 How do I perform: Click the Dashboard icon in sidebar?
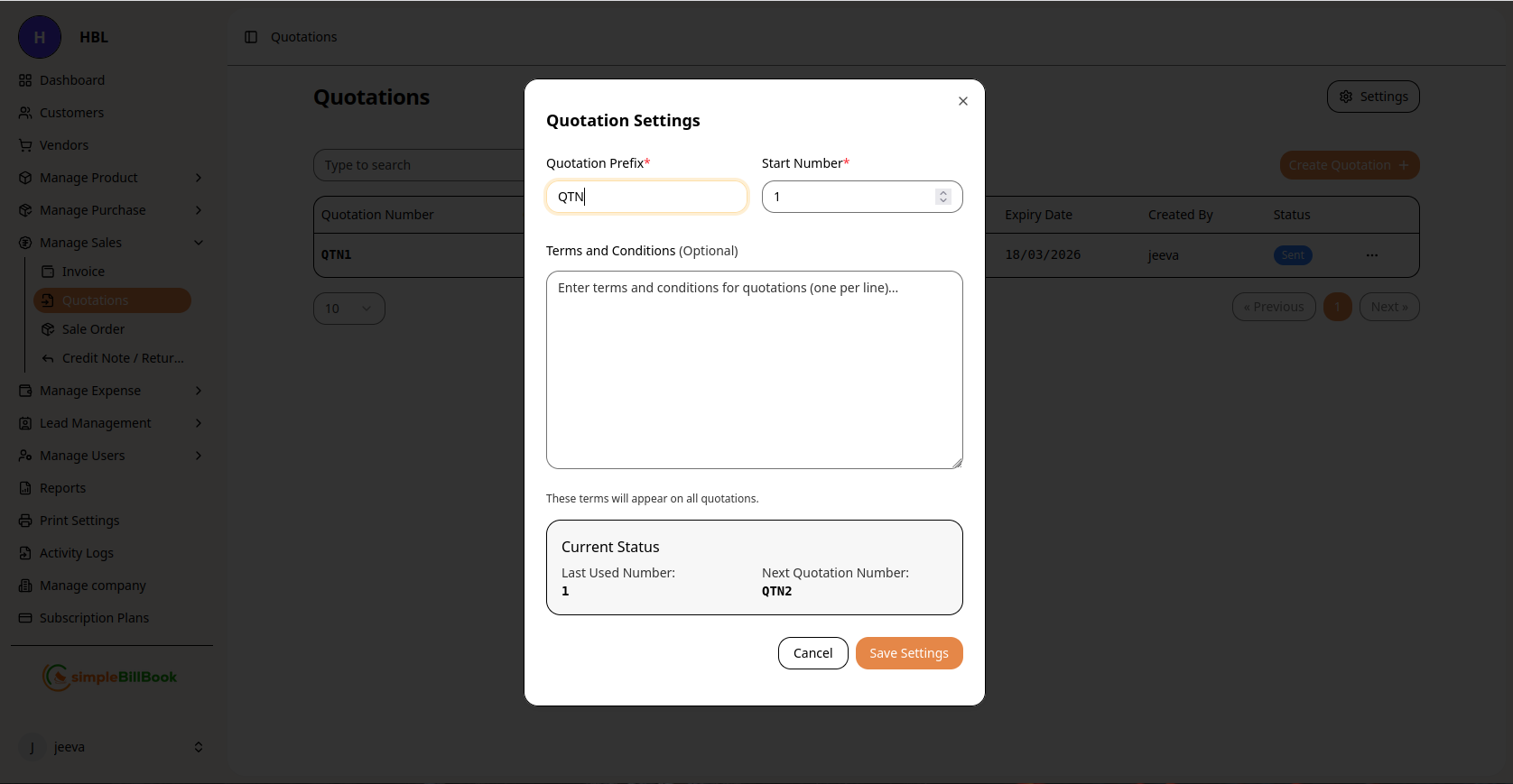point(25,80)
